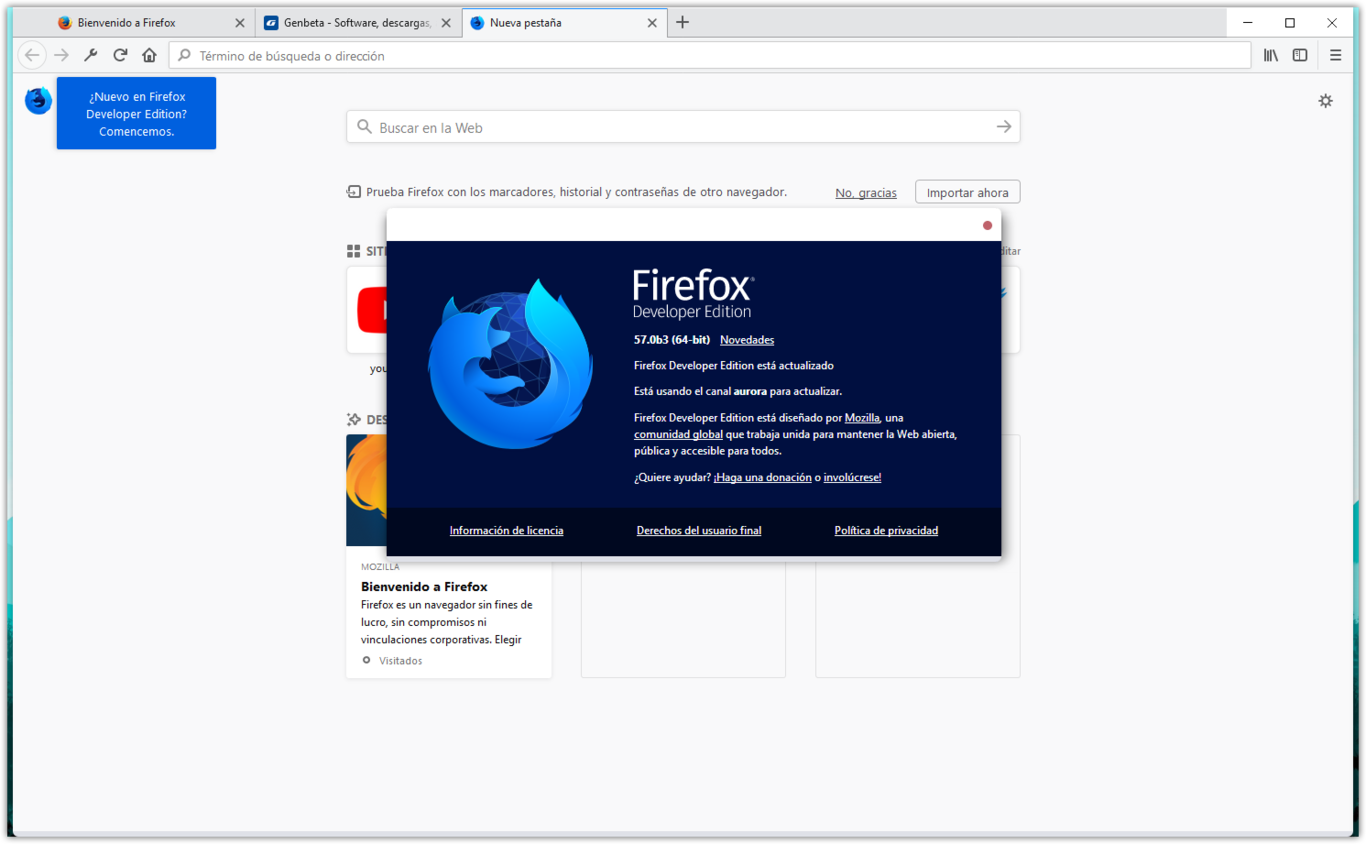1366x844 pixels.
Task: Switch to the Genbeta tab
Action: point(357,23)
